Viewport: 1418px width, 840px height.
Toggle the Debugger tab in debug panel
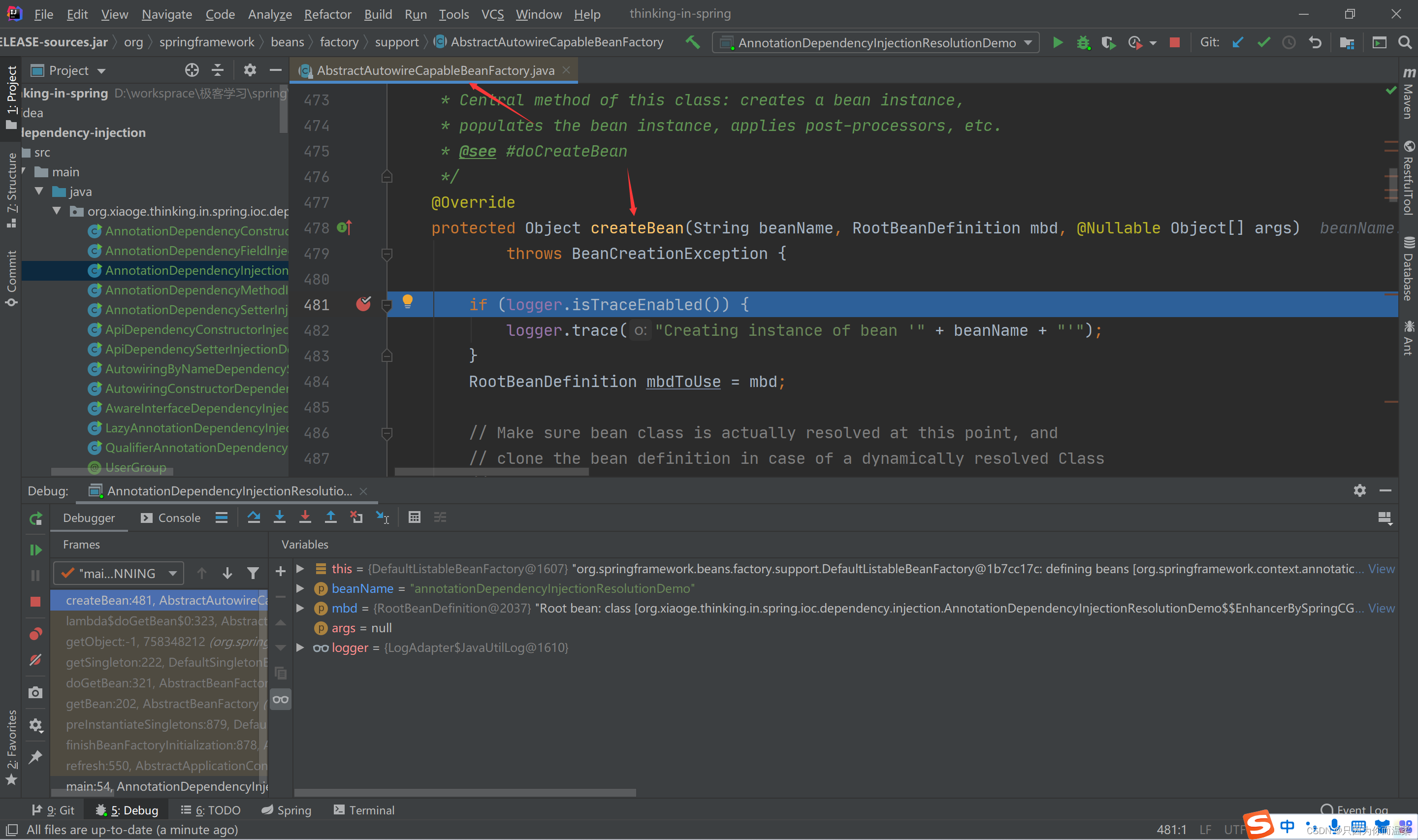tap(87, 517)
